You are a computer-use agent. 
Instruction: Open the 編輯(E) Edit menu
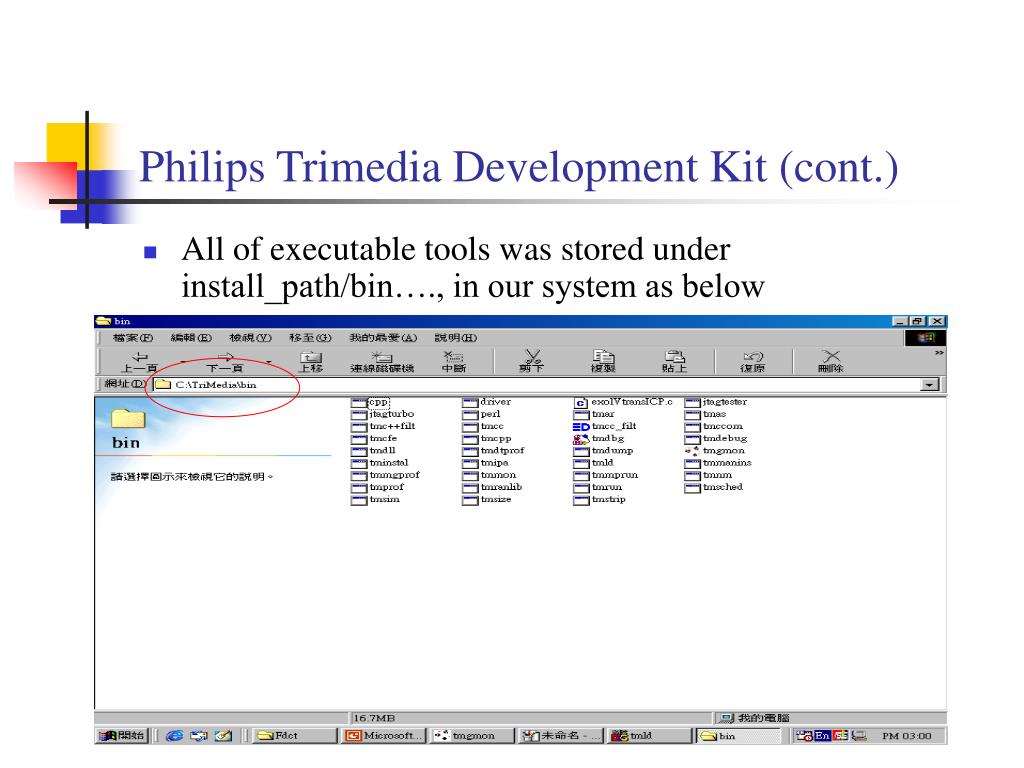coord(191,338)
